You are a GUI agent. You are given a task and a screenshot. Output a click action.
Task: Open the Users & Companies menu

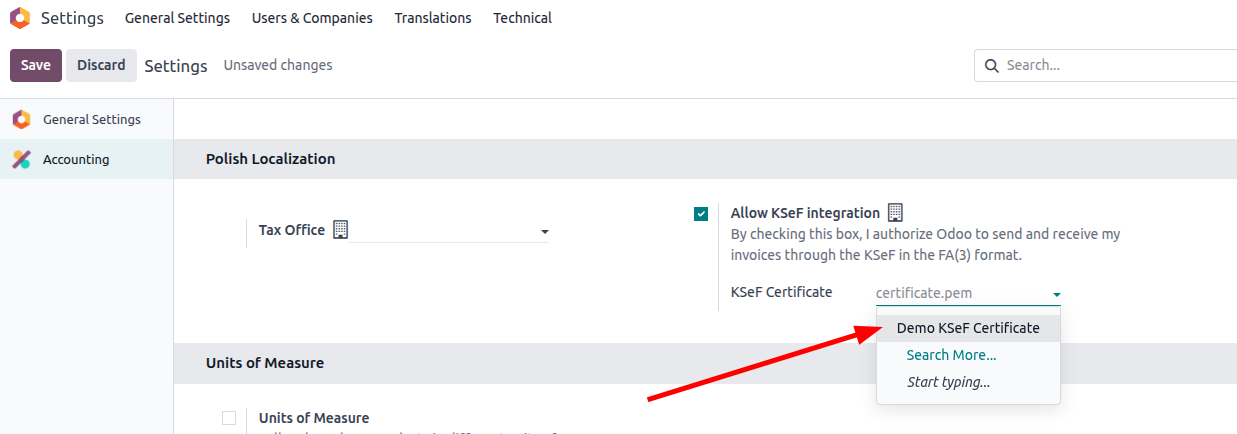(312, 18)
